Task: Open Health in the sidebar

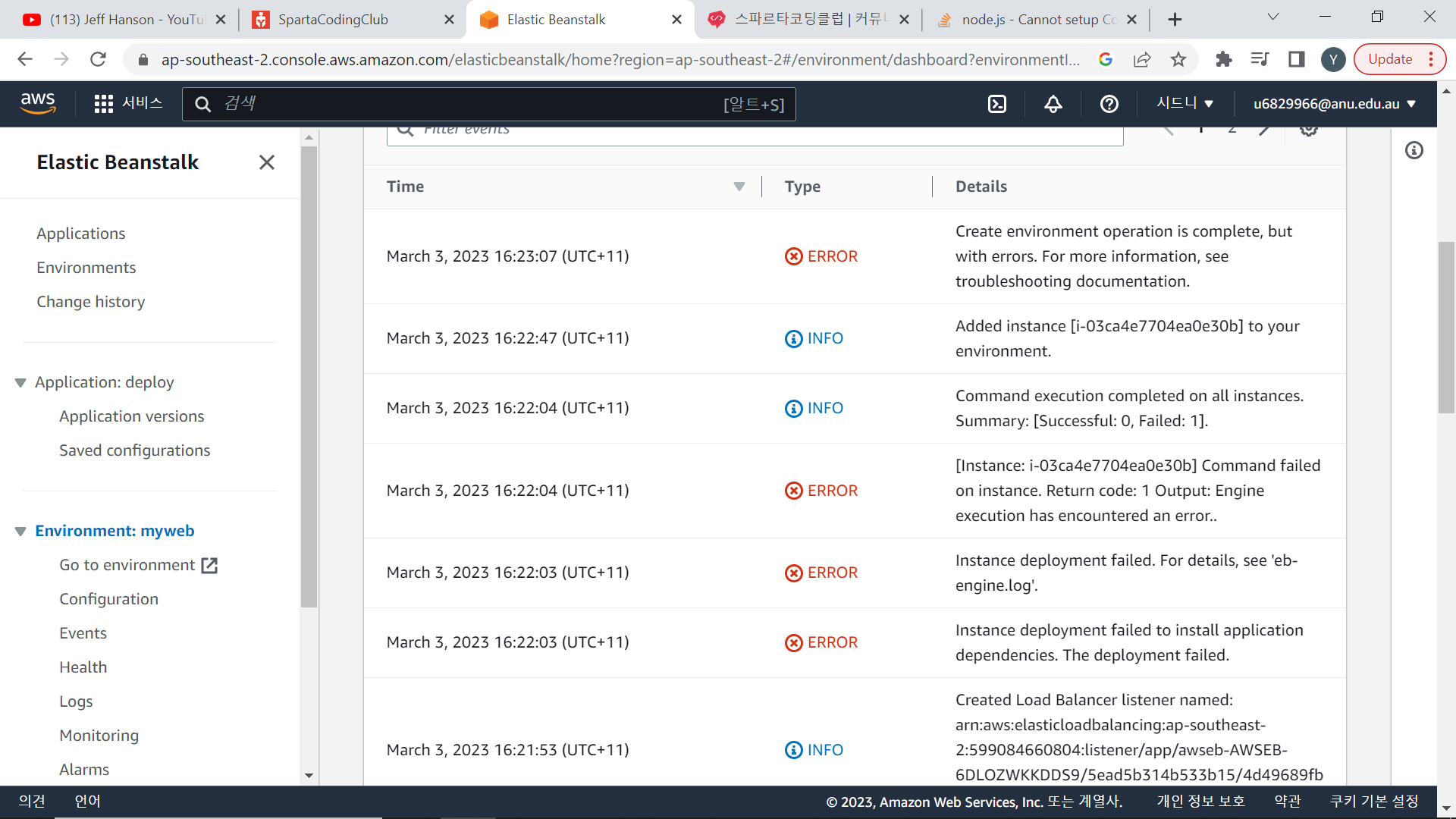Action: (83, 667)
